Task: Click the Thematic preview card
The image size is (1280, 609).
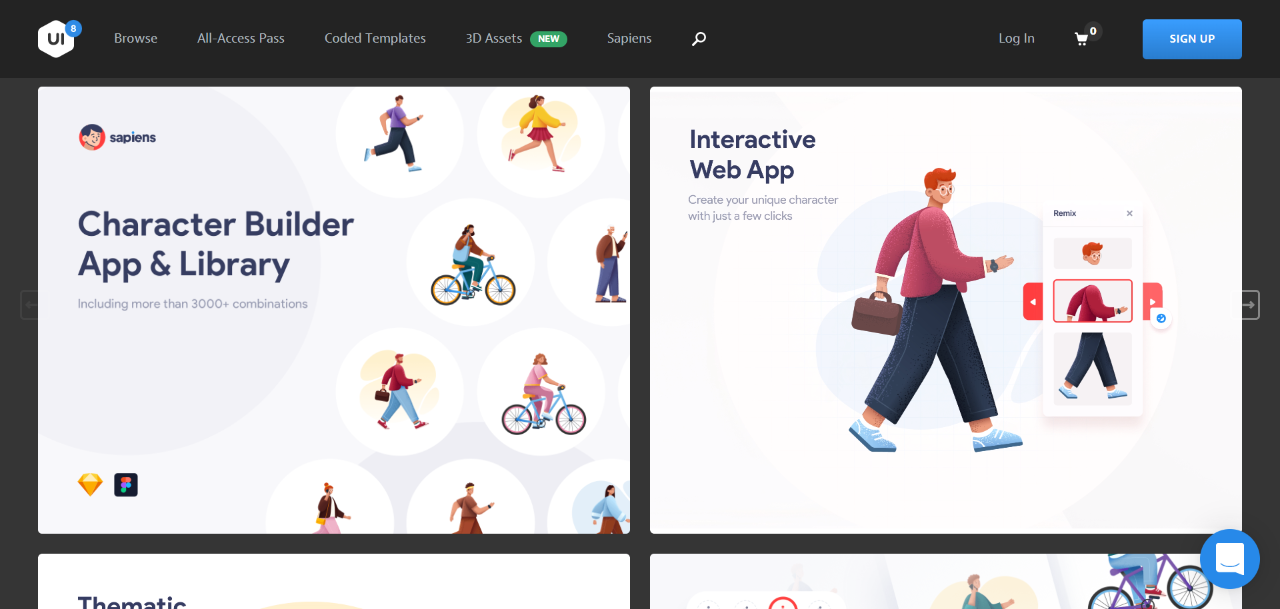Action: pos(334,581)
